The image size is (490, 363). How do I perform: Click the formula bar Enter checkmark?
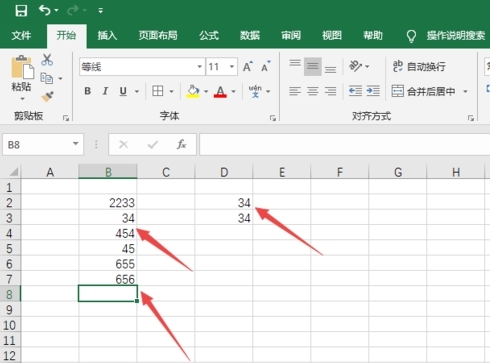click(153, 144)
